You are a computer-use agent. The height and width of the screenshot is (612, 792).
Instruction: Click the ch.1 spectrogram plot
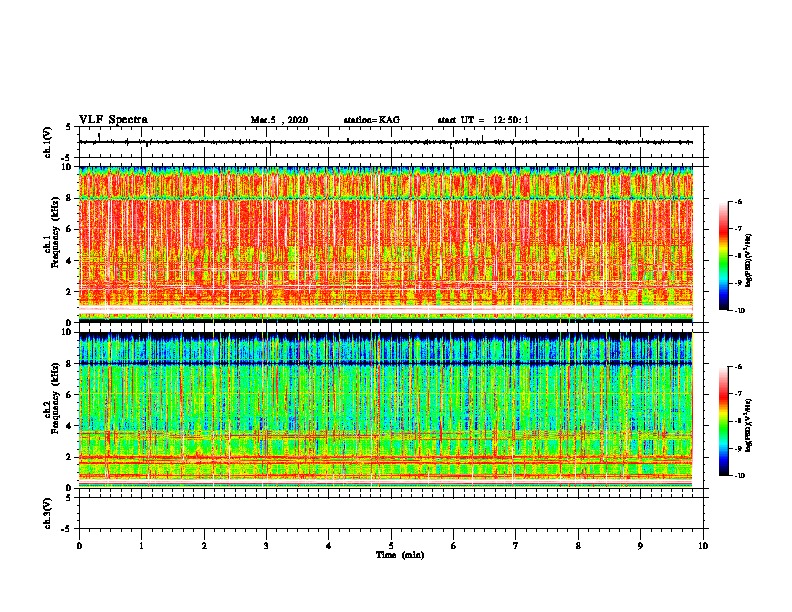386,244
